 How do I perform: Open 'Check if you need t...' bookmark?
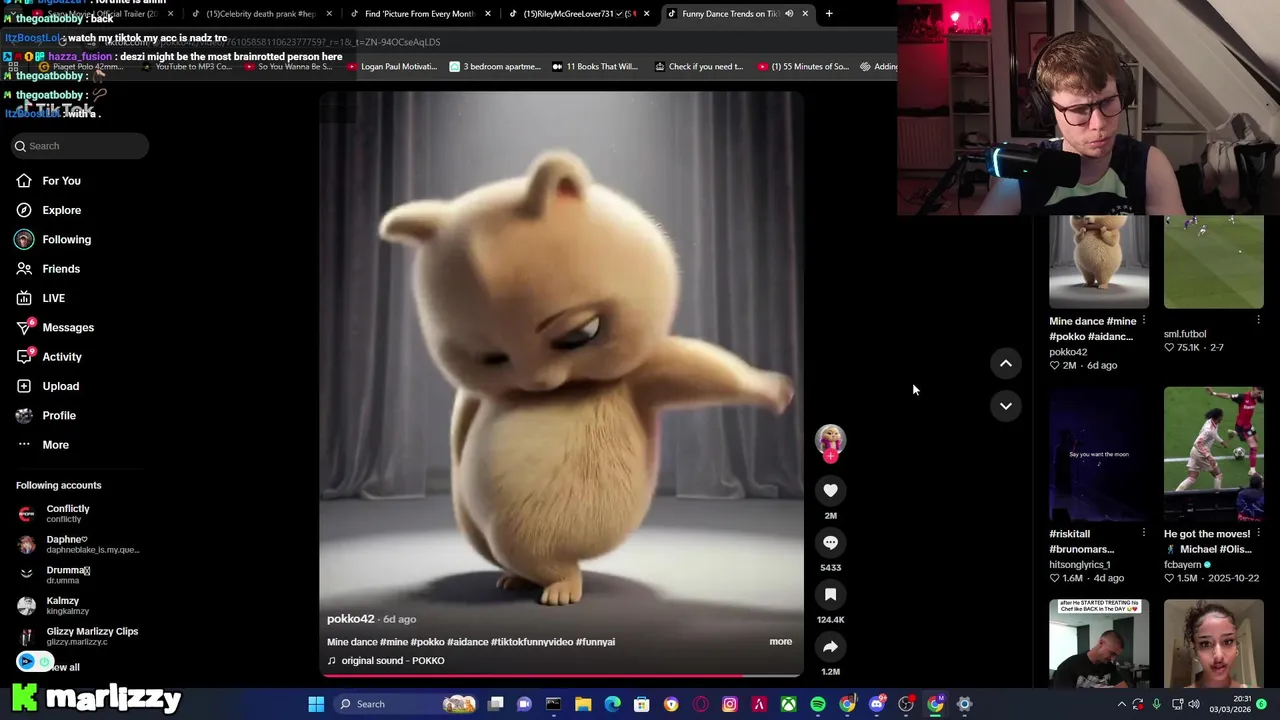[699, 67]
